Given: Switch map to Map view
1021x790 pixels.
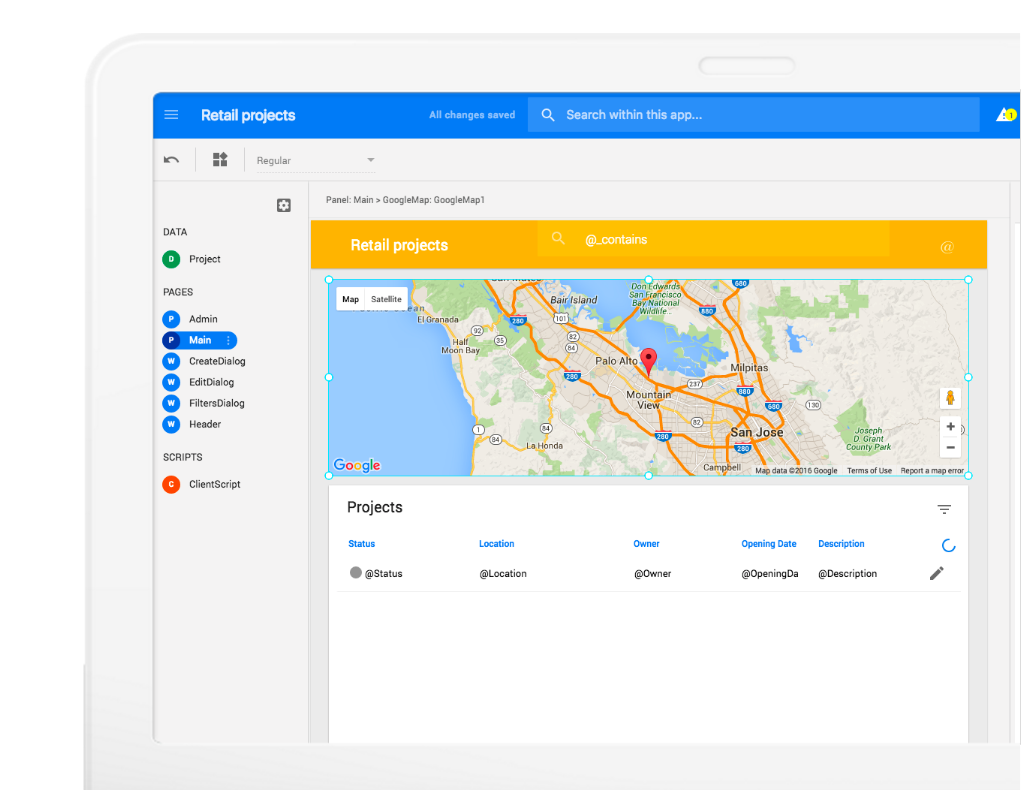Looking at the screenshot, I should click(350, 299).
